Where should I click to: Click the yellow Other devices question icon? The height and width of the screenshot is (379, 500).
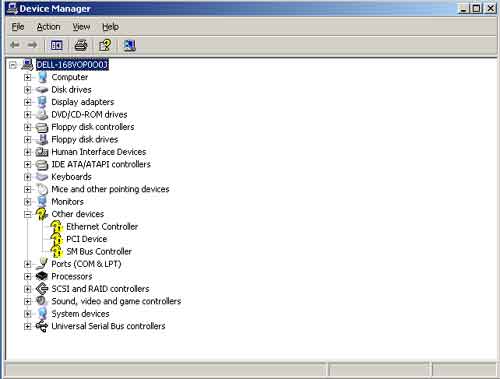point(42,214)
